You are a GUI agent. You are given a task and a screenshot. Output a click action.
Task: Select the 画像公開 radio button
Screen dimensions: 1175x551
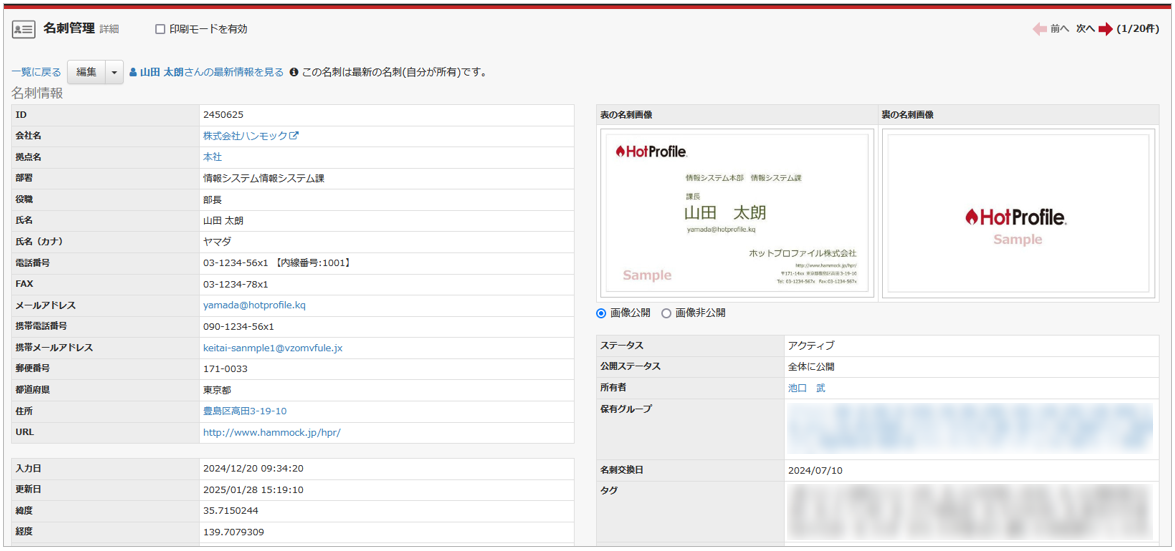coord(602,314)
